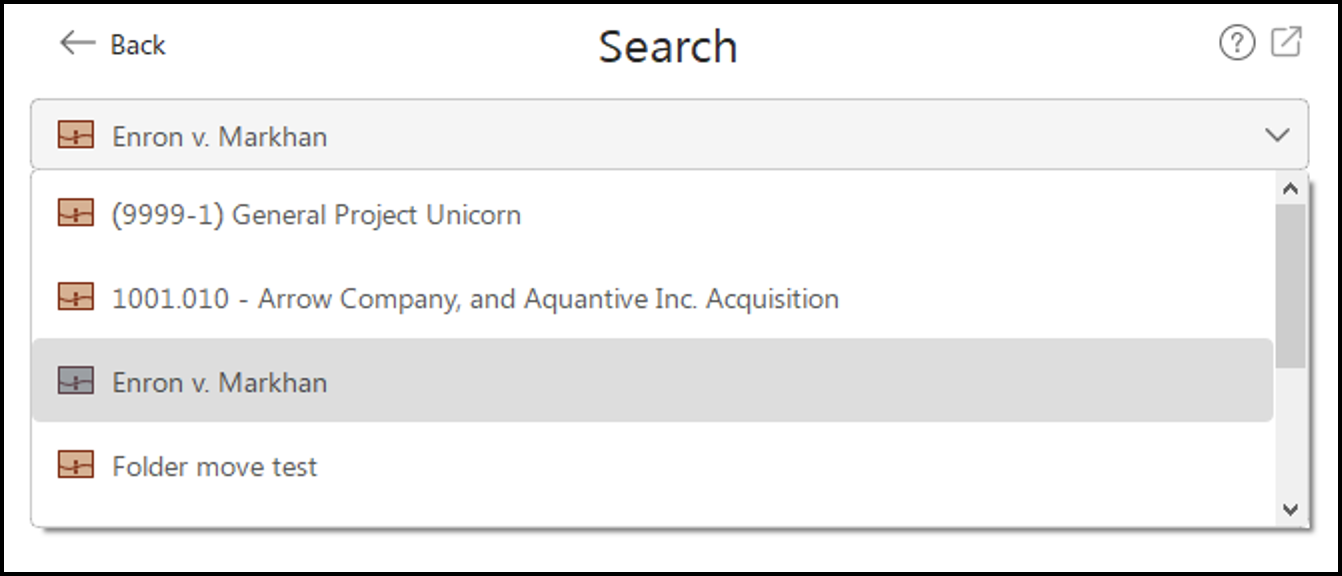Screen dimensions: 1342x576
Task: Open the help question mark icon
Action: 1238,44
